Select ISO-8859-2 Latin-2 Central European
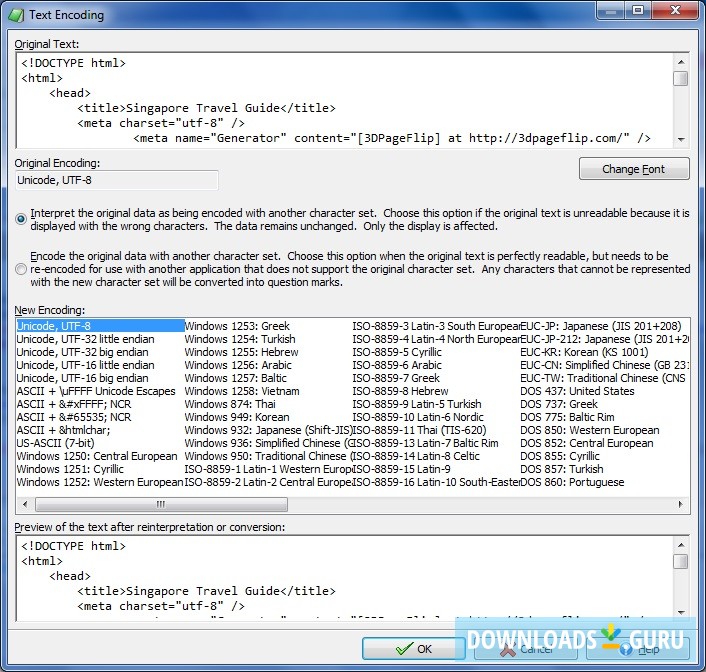The height and width of the screenshot is (672, 706). [x=268, y=482]
